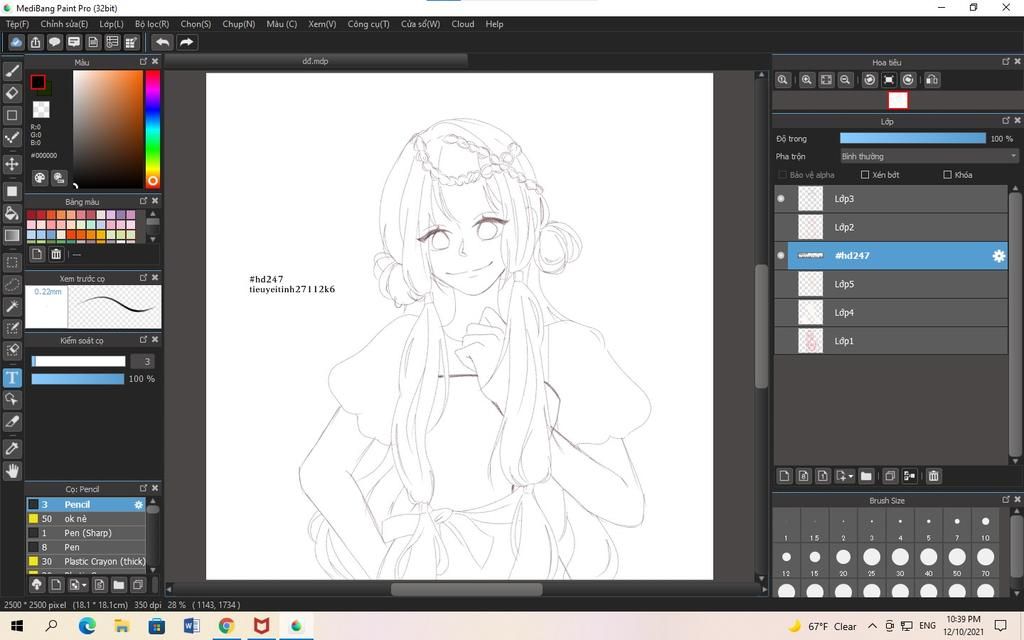1024x640 pixels.
Task: Click the hue spectrum bar
Action: (x=153, y=129)
